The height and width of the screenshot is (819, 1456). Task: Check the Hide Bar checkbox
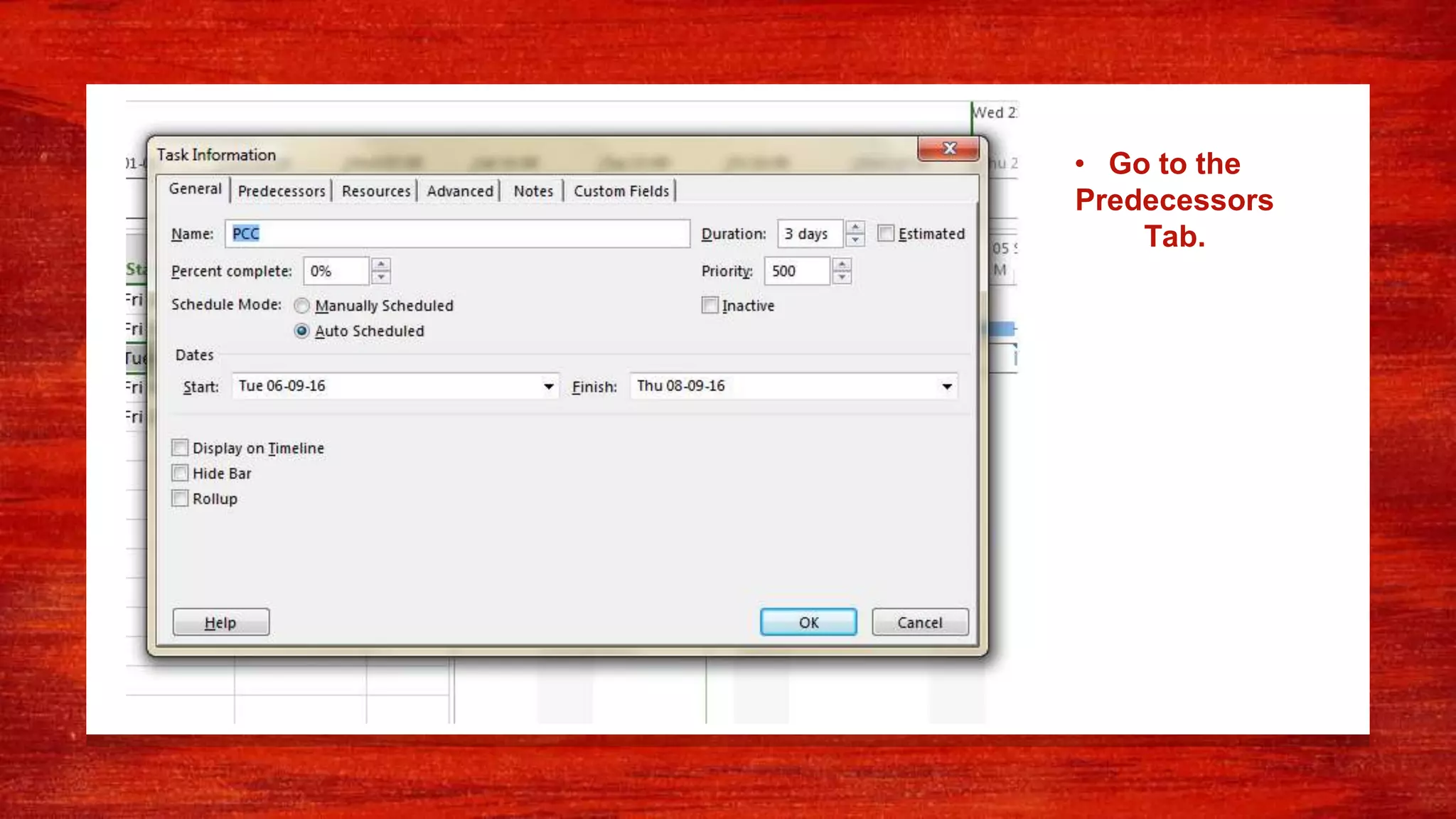click(180, 473)
